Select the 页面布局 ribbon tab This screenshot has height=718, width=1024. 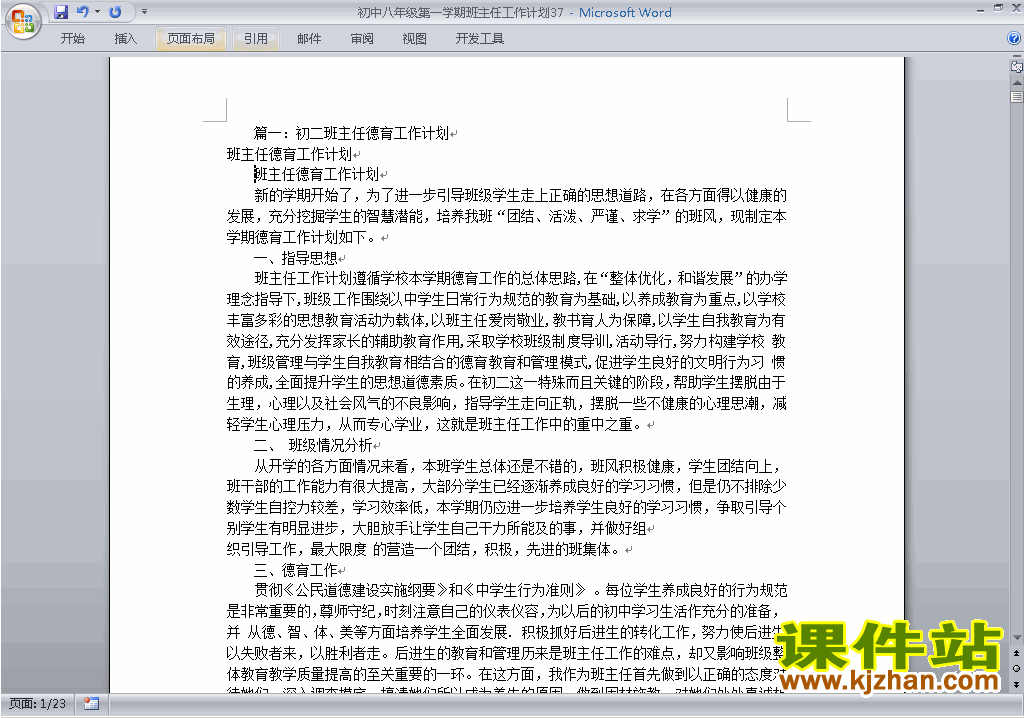191,39
